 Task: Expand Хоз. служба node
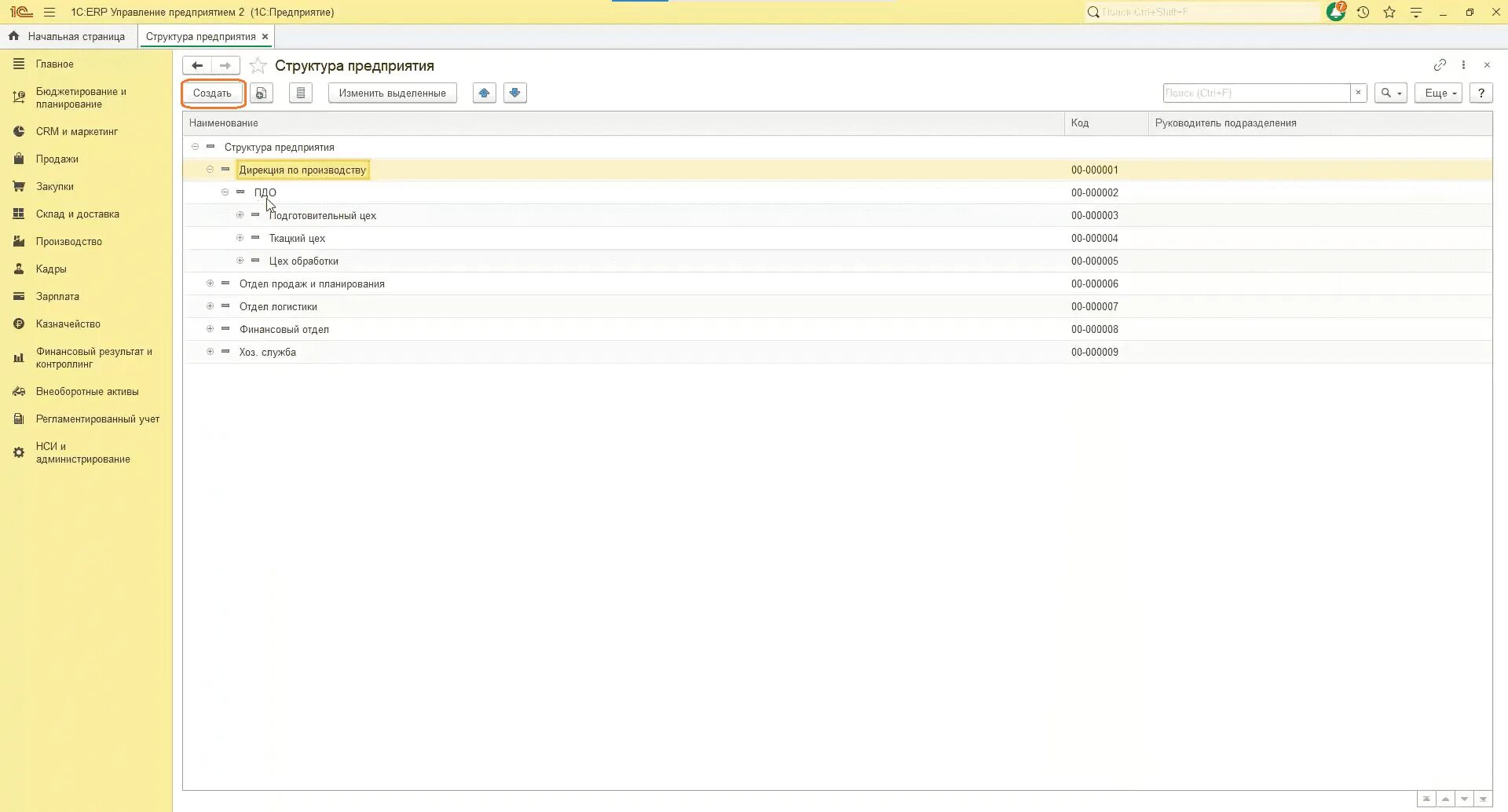tap(210, 352)
